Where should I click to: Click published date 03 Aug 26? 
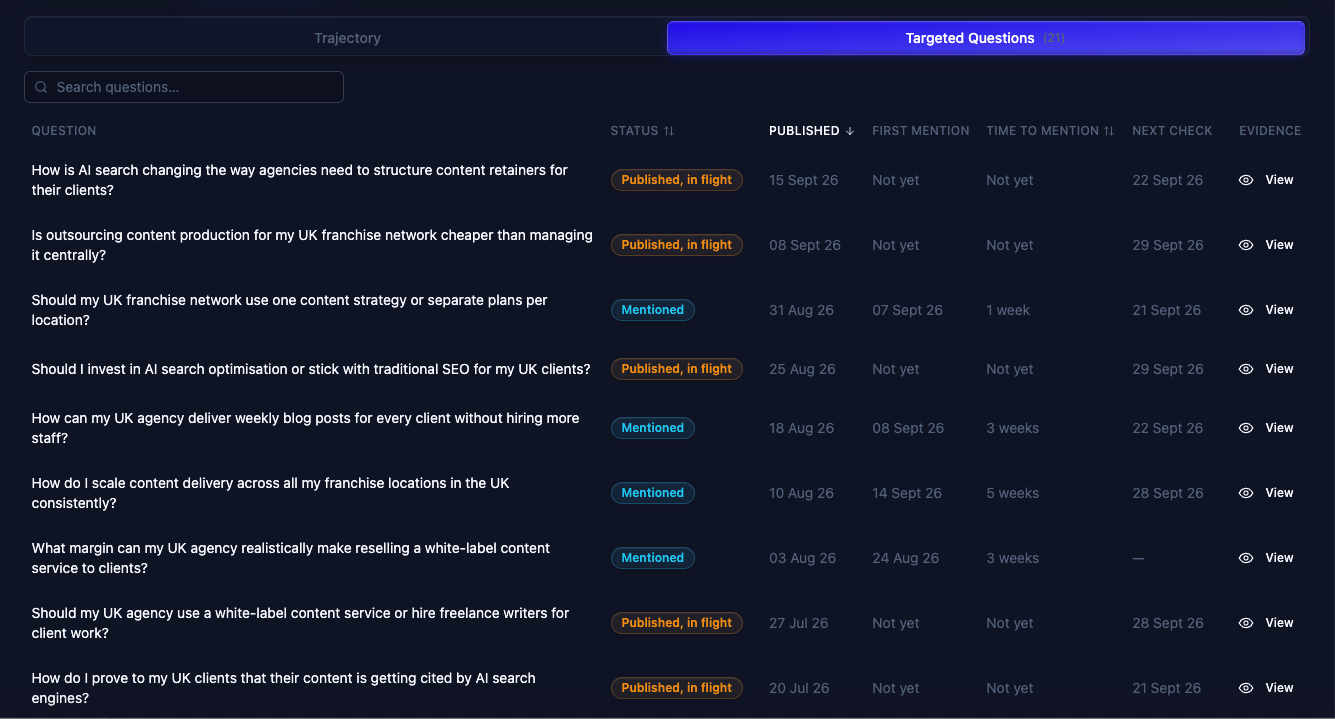click(802, 558)
